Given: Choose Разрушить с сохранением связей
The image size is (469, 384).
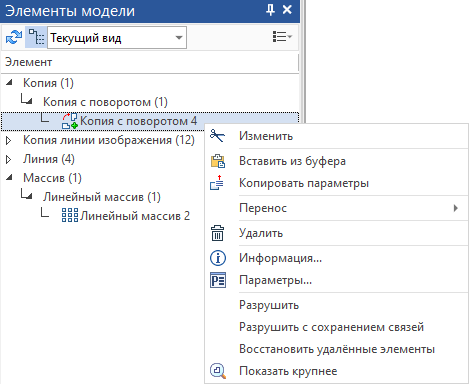Looking at the screenshot, I should [337, 327].
